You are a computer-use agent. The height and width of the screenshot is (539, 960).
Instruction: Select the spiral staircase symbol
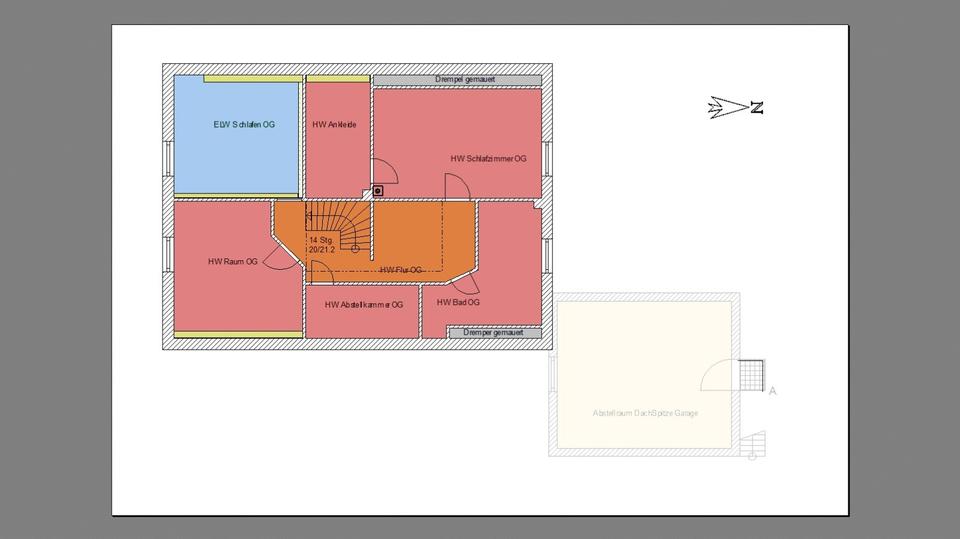tap(345, 228)
